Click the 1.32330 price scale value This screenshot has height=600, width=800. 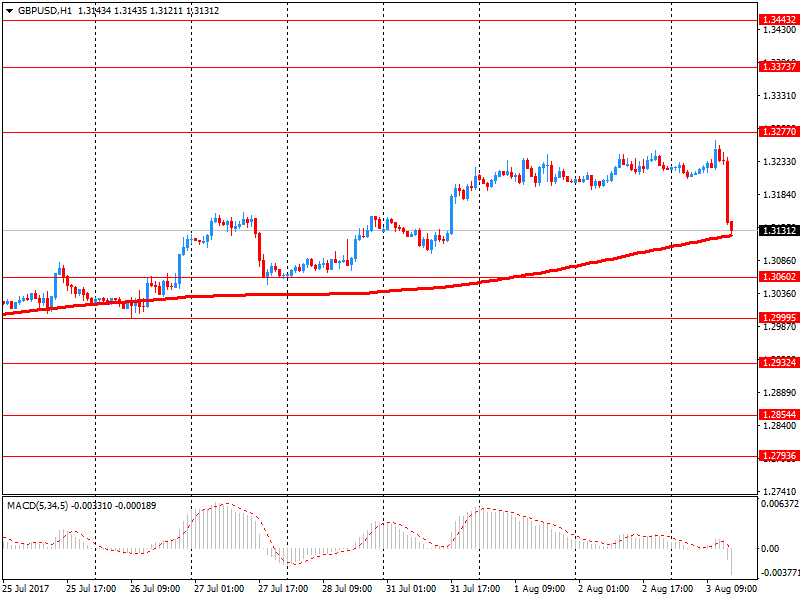tap(780, 162)
